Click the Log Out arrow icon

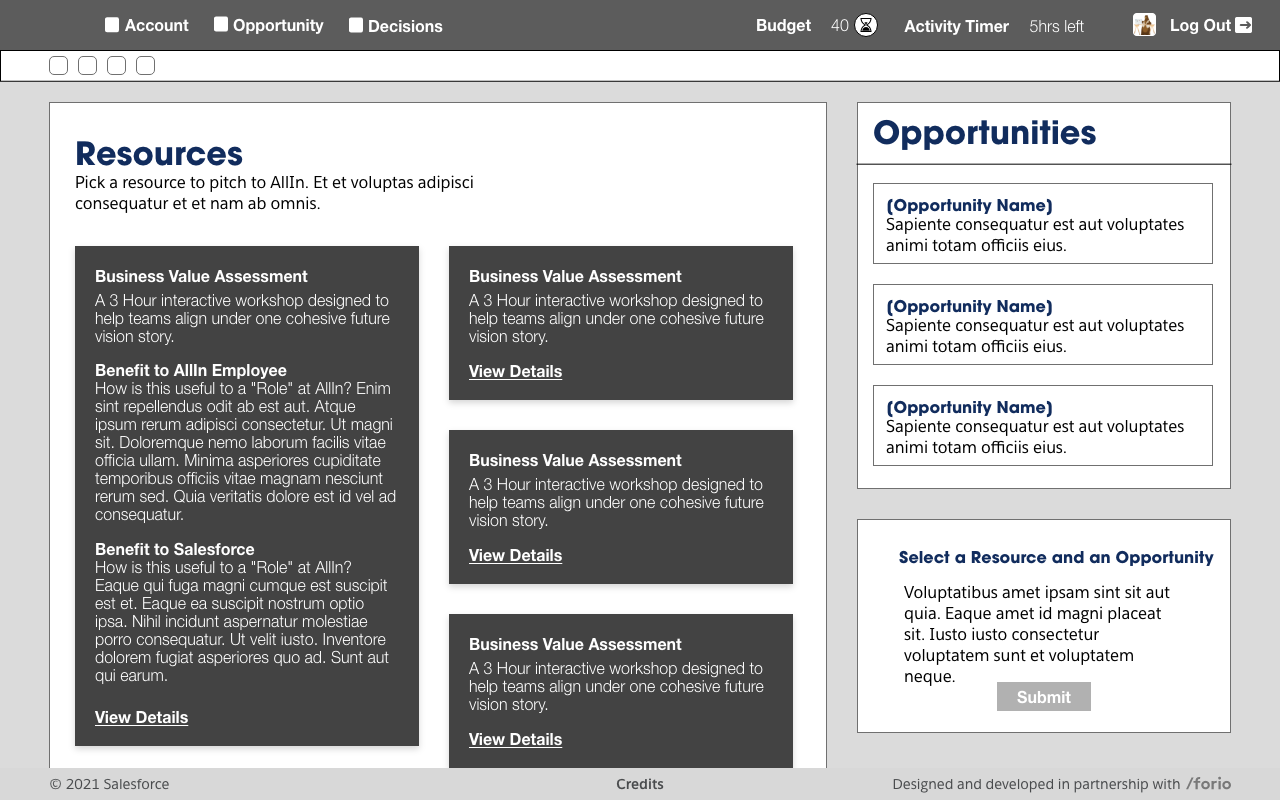[1243, 25]
